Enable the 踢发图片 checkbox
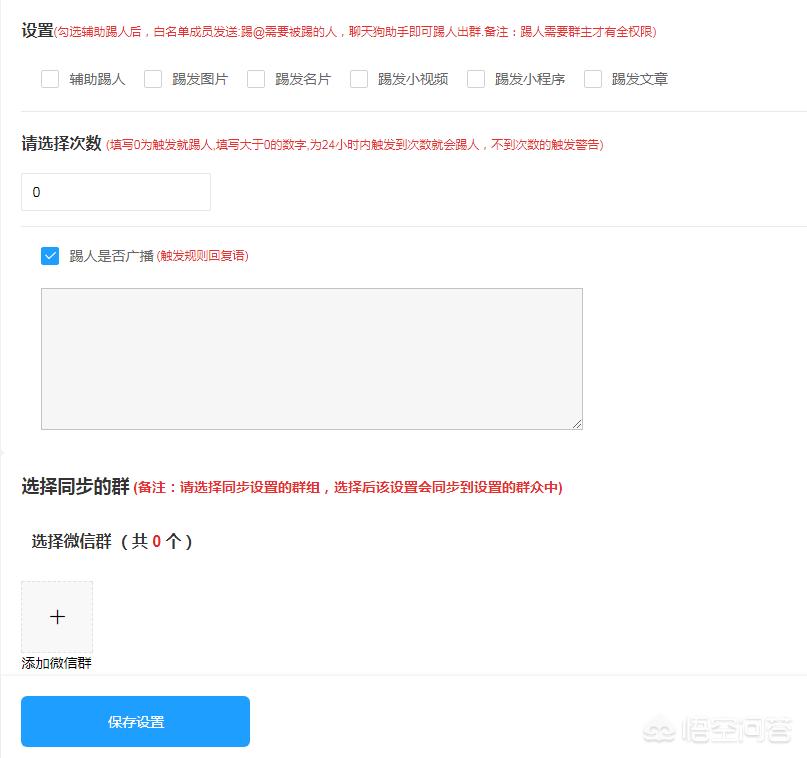 153,78
